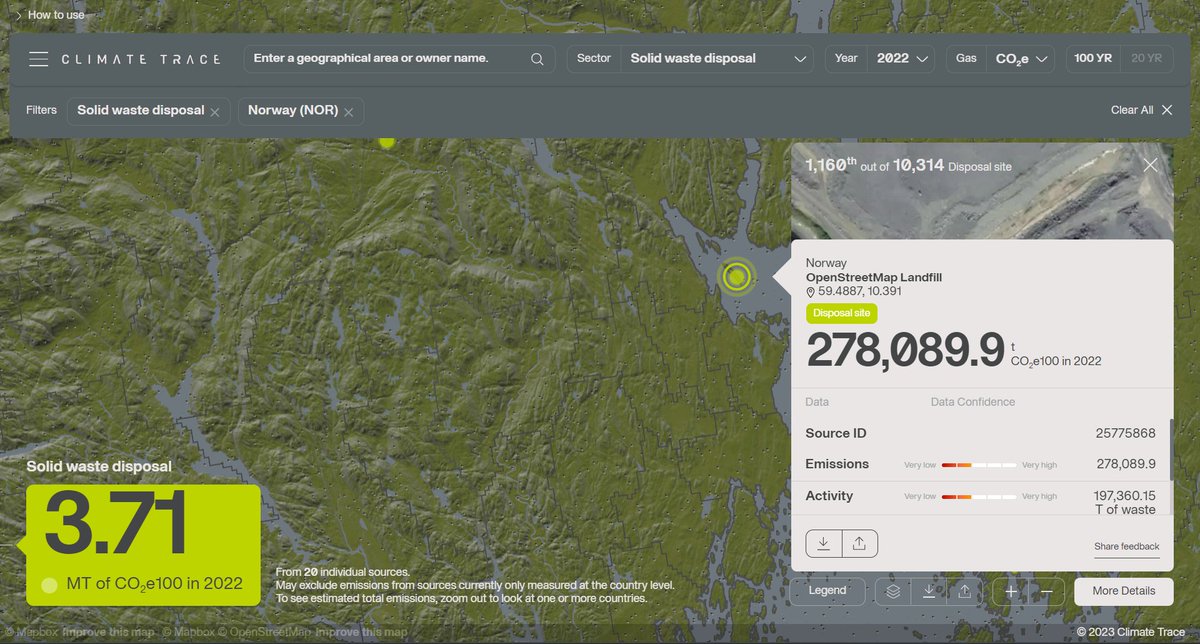This screenshot has height=644, width=1200.
Task: Zoom out the map with minus
Action: [x=1046, y=591]
